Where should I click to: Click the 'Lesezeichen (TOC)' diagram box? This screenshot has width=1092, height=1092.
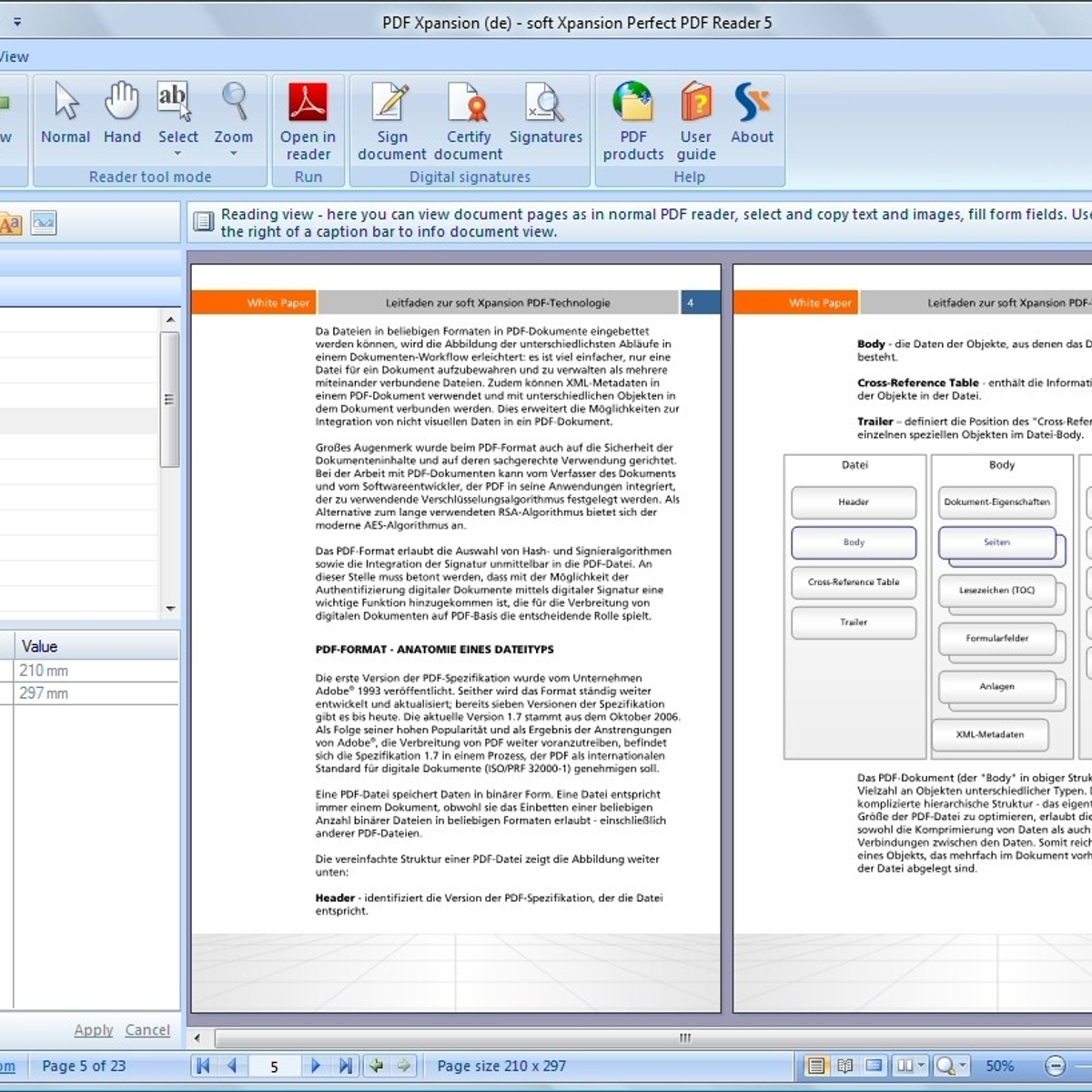[x=997, y=591]
